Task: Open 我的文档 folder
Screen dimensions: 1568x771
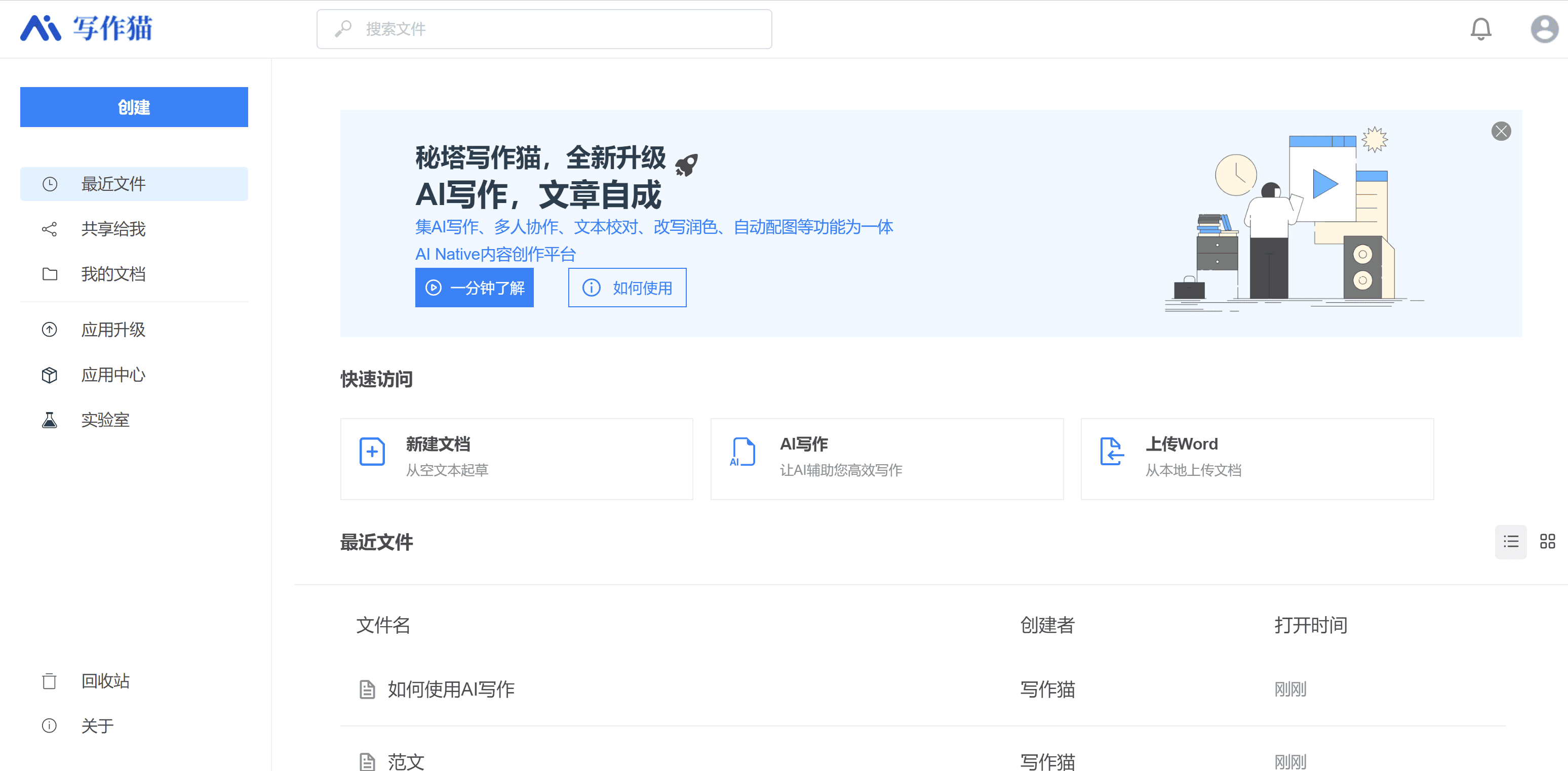Action: [113, 274]
